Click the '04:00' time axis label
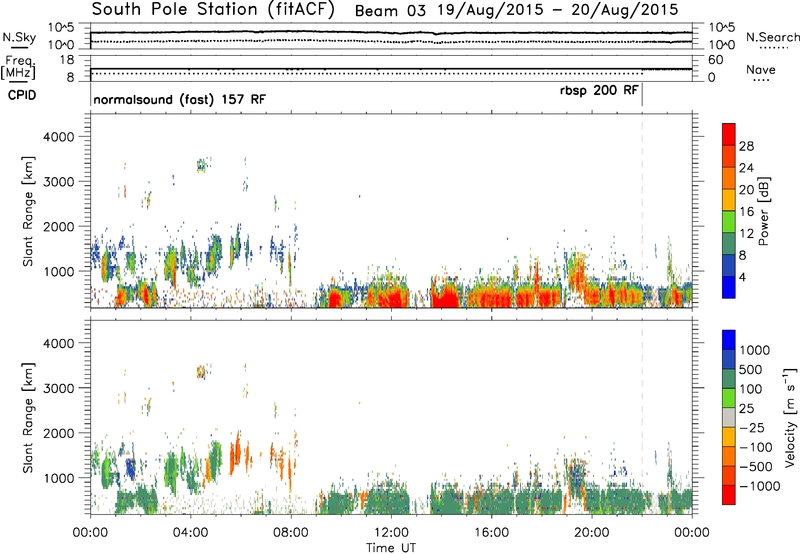800x554 pixels. [190, 533]
